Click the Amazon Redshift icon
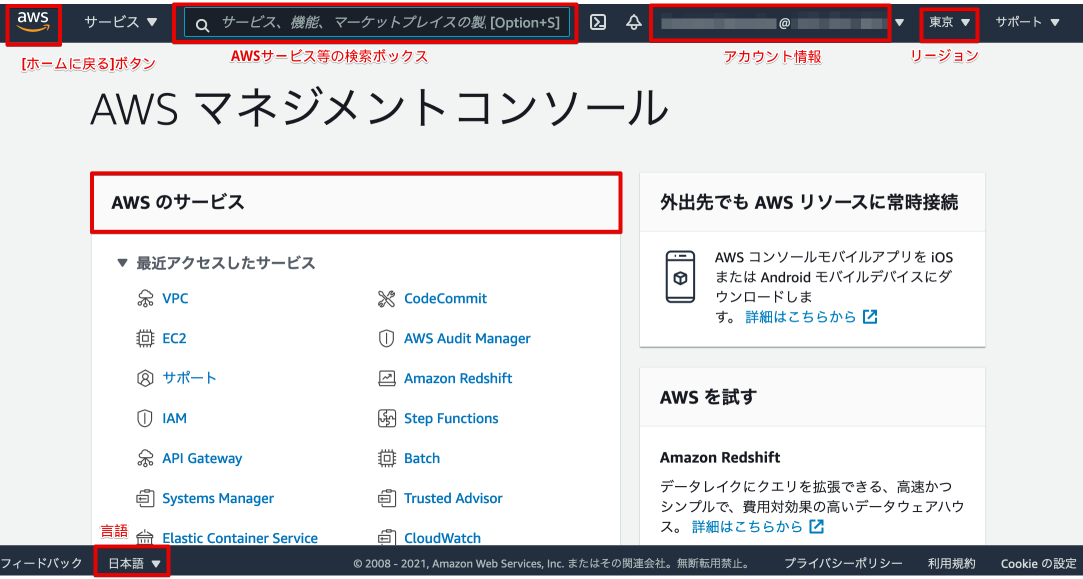 (x=387, y=379)
